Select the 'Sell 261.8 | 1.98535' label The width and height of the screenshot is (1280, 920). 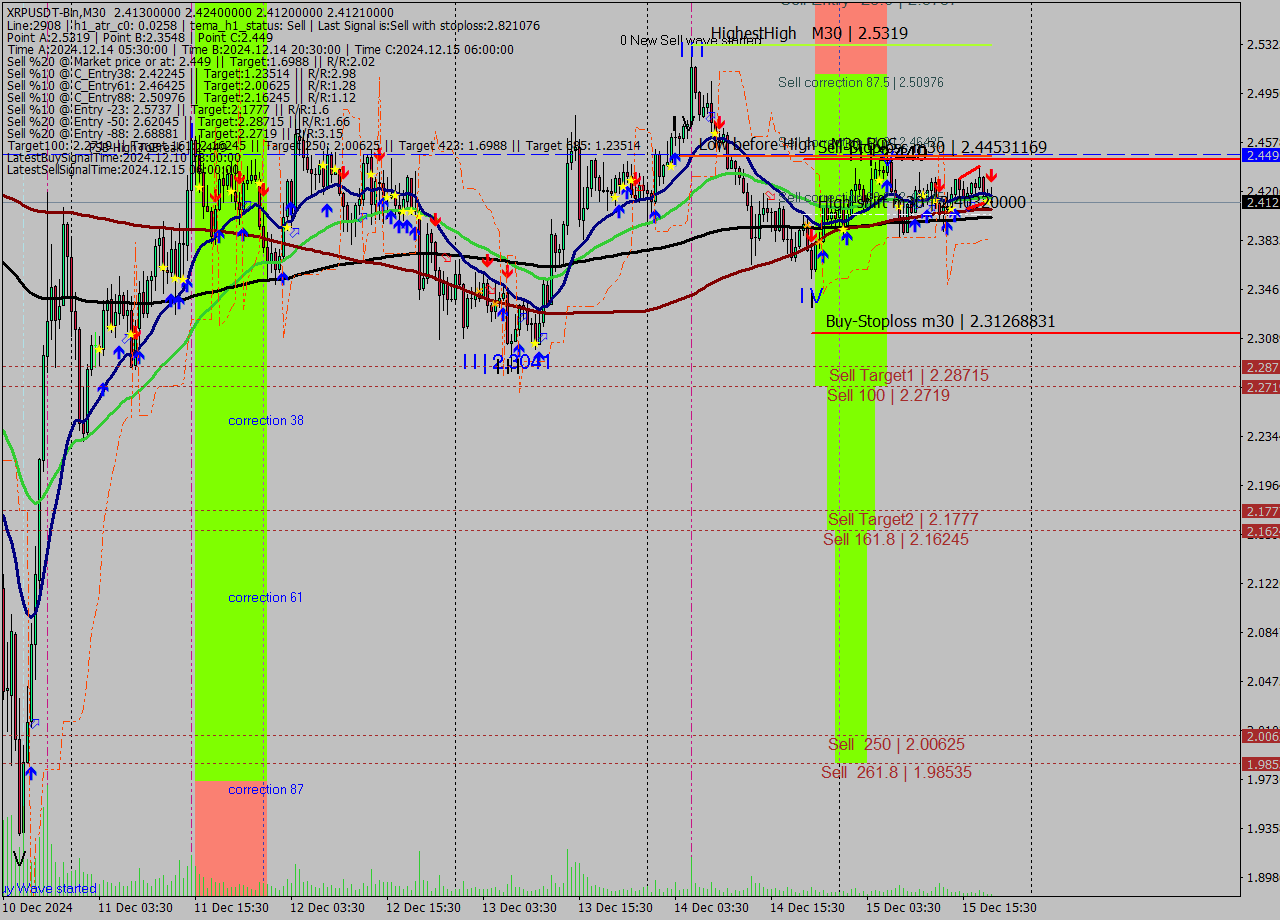(x=896, y=772)
